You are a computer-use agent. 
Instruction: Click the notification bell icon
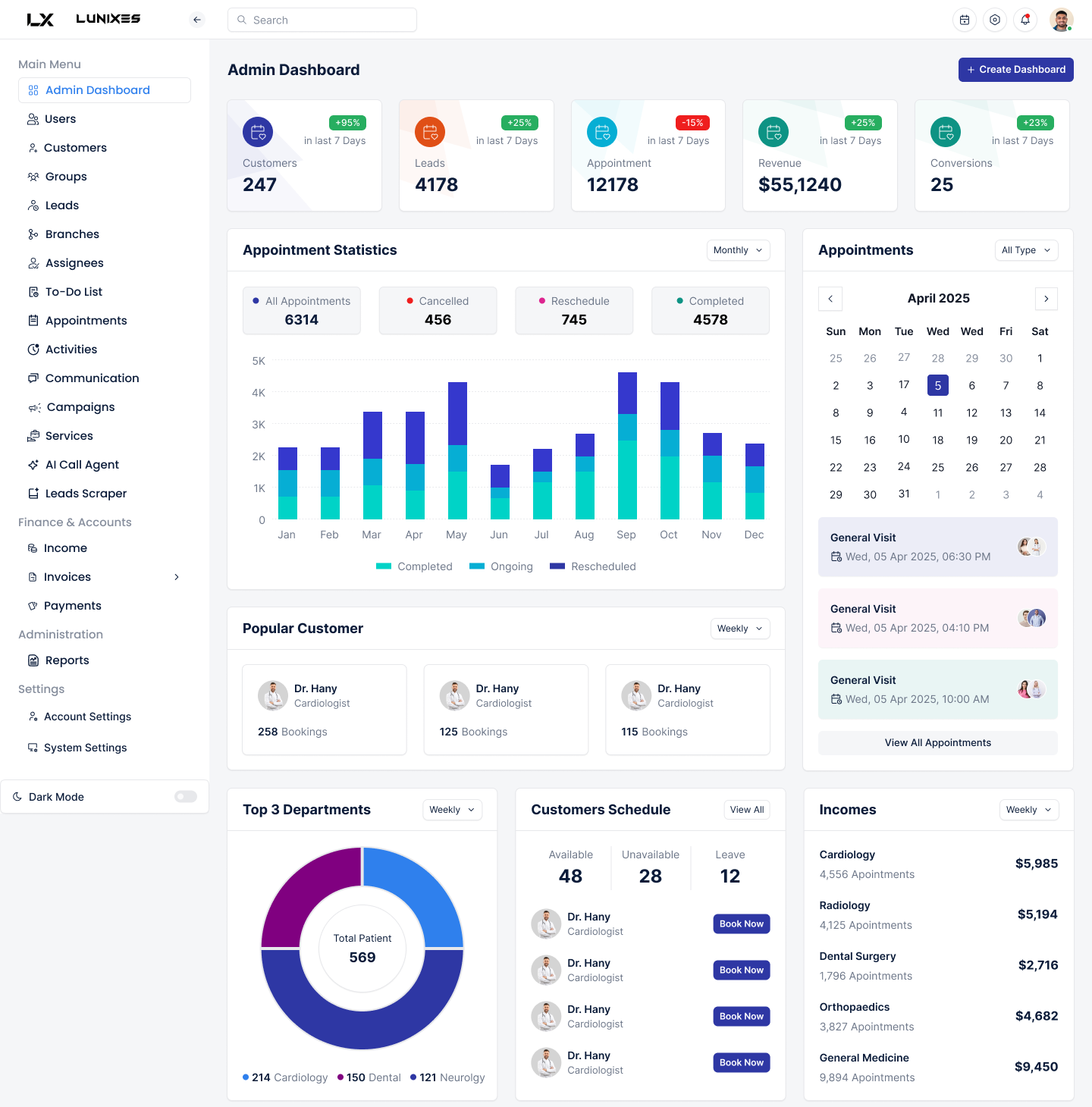[x=1025, y=20]
